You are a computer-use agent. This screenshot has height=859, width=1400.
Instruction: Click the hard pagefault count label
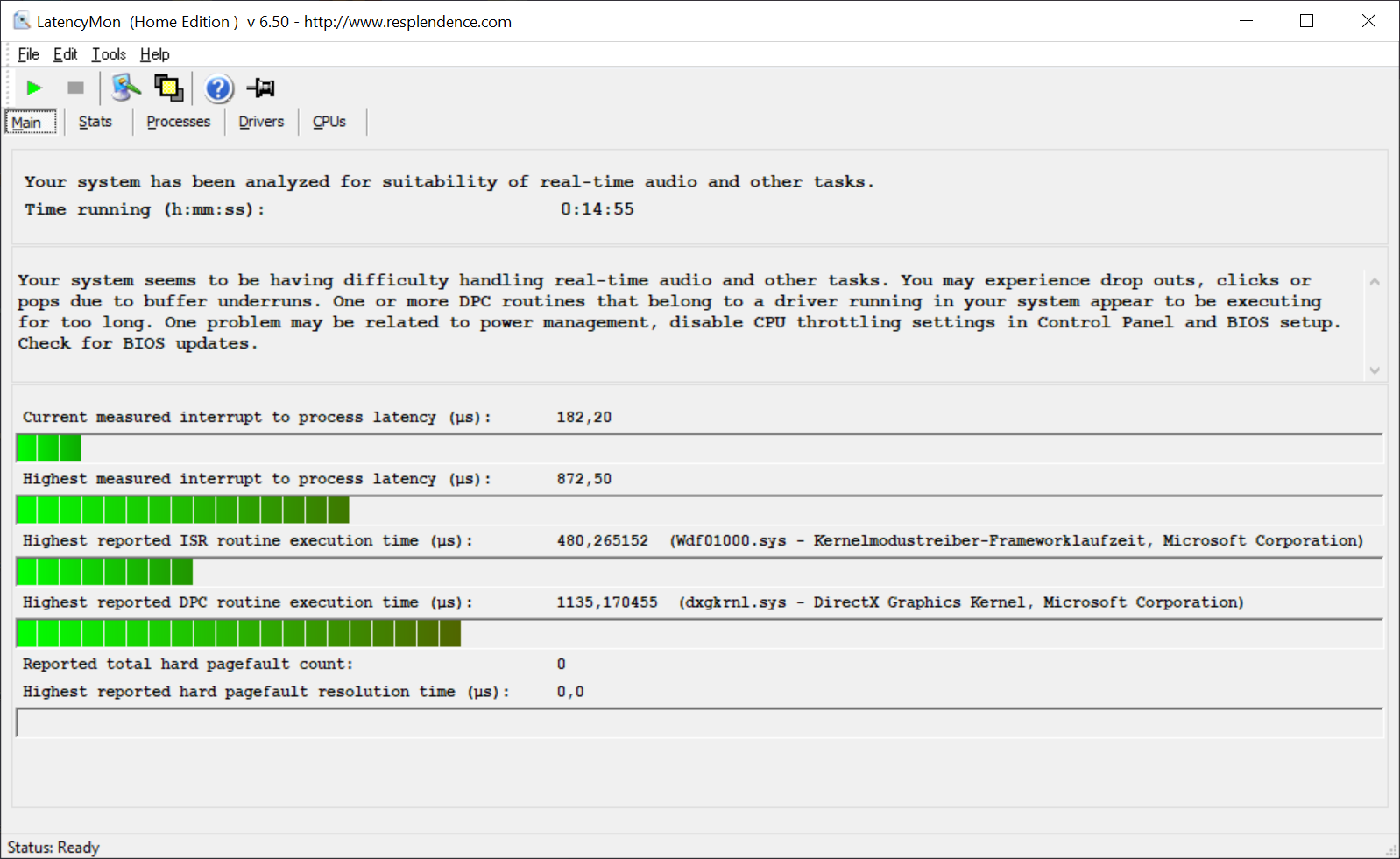187,664
